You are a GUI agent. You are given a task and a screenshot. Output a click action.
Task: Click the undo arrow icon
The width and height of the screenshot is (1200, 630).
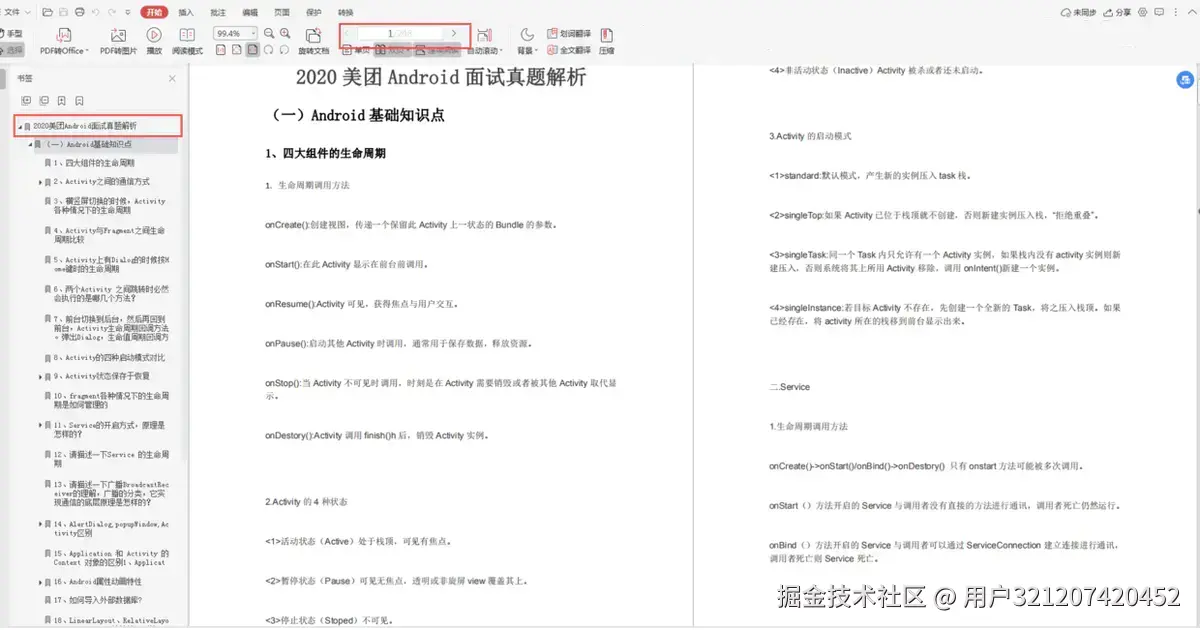coord(96,12)
